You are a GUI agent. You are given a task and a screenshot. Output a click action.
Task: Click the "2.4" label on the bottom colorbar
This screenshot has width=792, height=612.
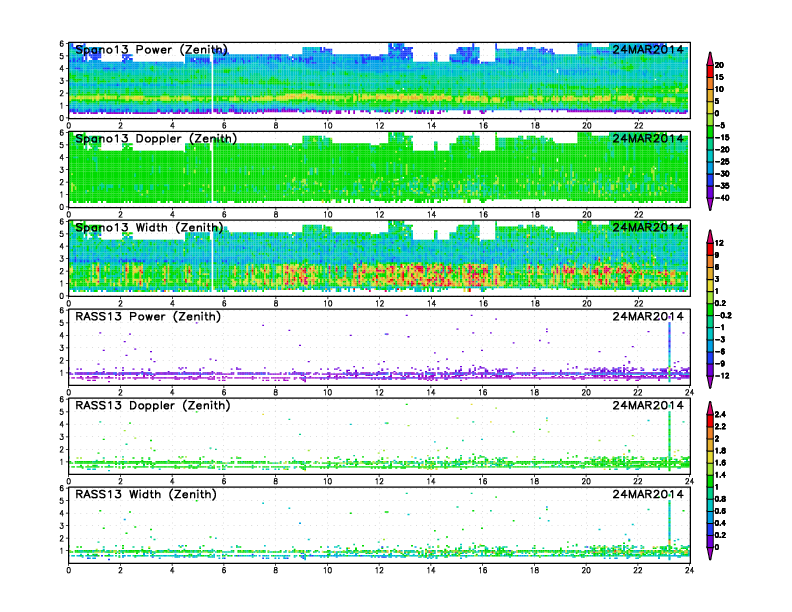point(721,414)
